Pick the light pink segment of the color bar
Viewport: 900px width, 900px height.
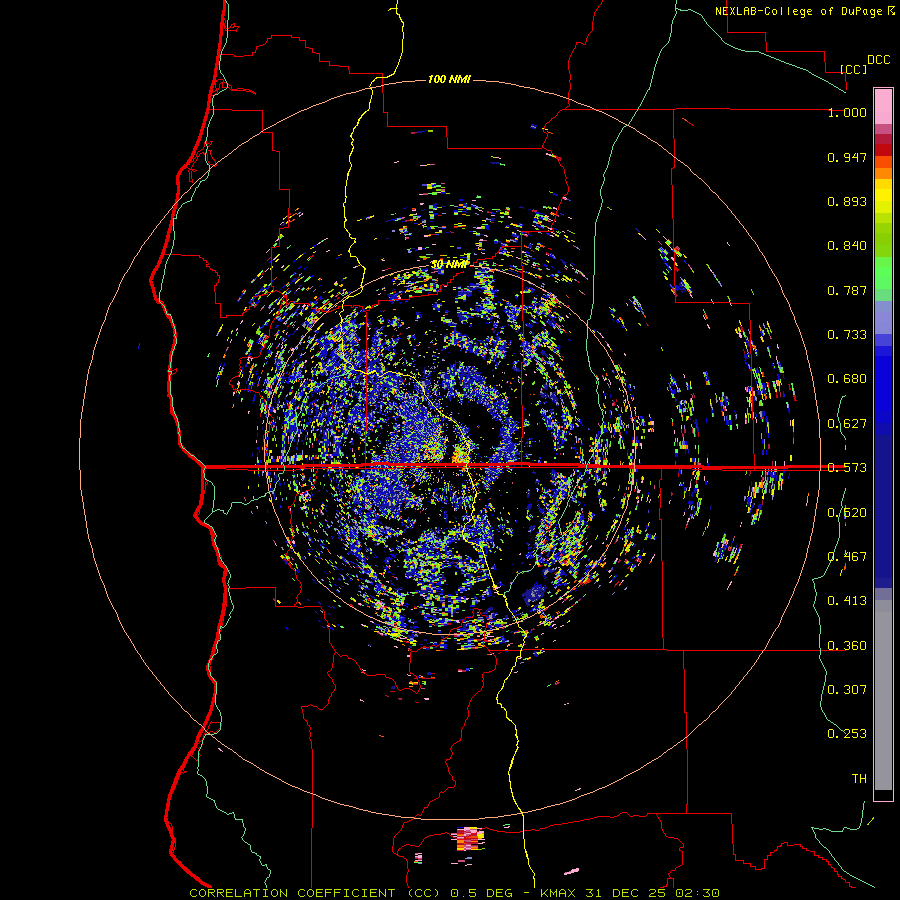(x=883, y=106)
